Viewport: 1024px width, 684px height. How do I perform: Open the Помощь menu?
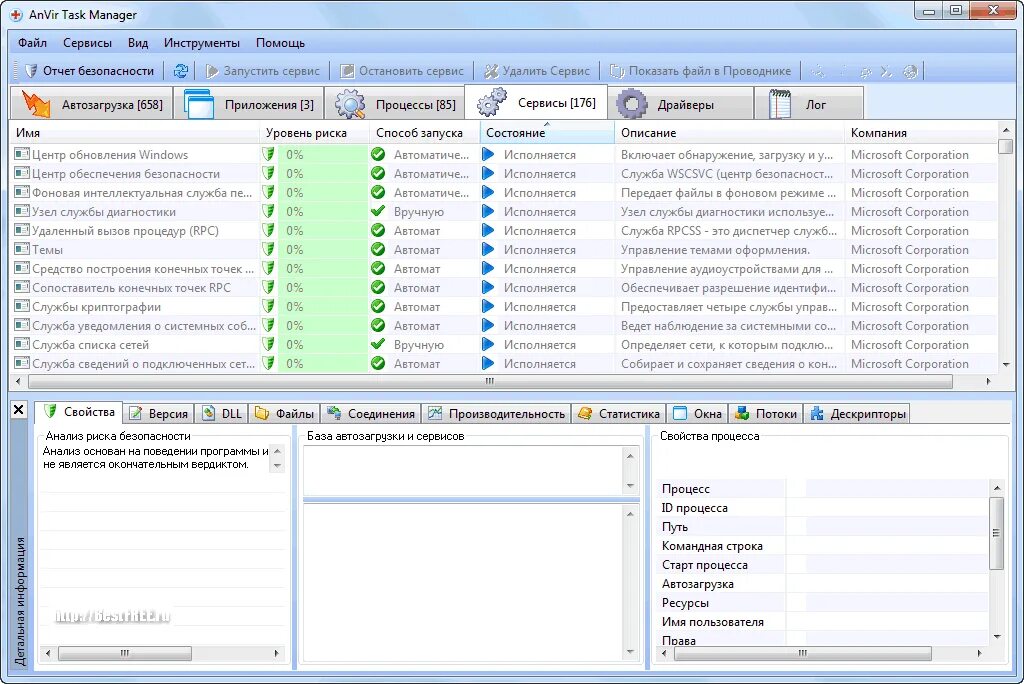280,42
